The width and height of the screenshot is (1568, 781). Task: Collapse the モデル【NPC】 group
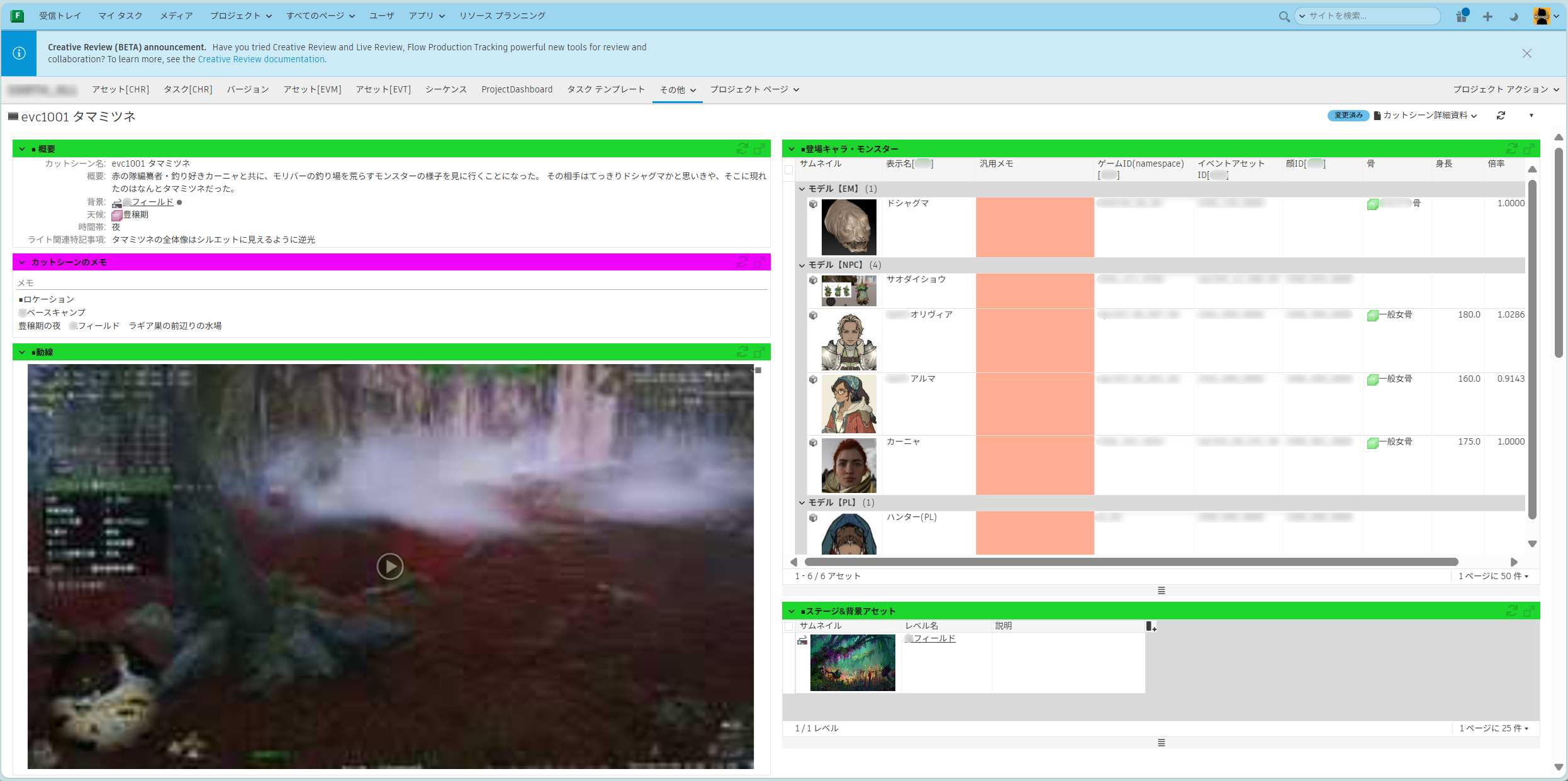click(x=802, y=265)
